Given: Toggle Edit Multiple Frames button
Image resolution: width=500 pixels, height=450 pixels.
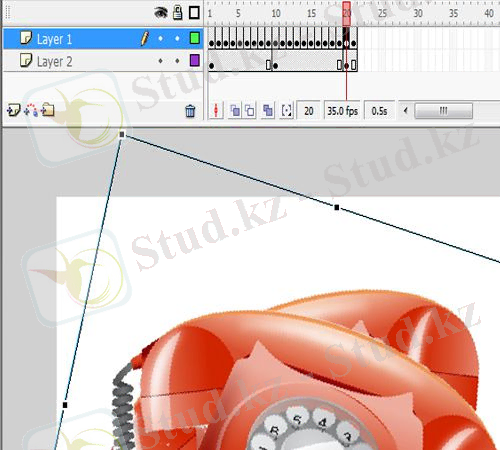Looking at the screenshot, I should pyautogui.click(x=268, y=110).
